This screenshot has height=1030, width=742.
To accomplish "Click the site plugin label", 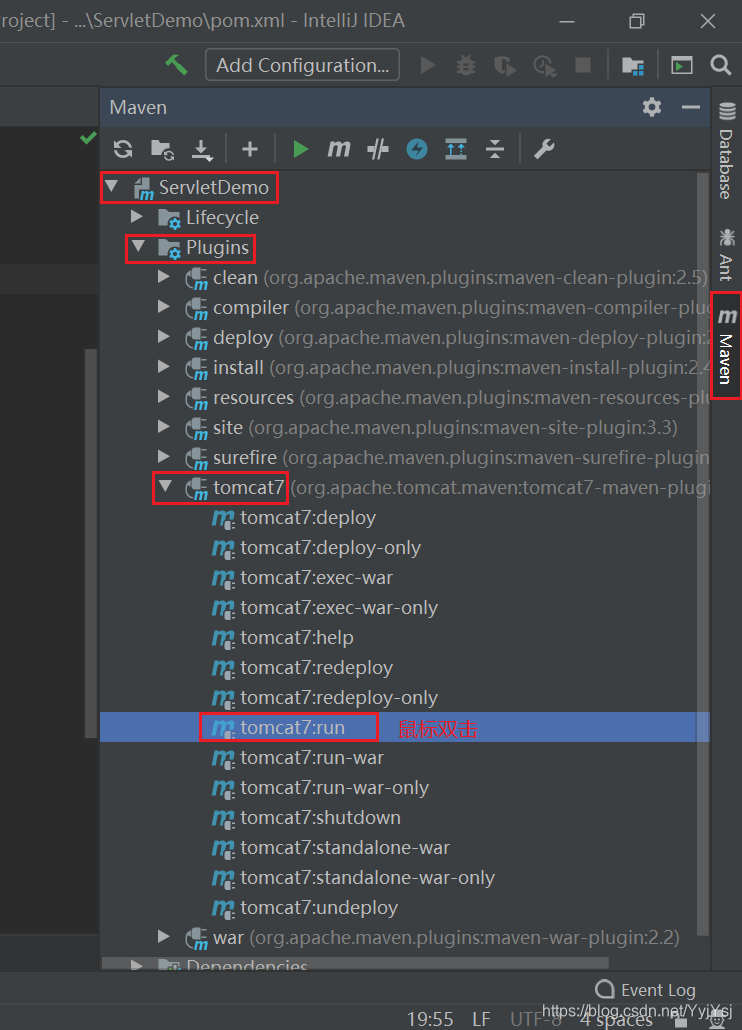I will [x=228, y=428].
